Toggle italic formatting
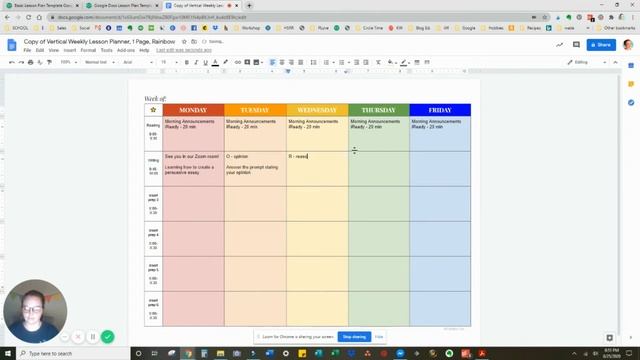The image size is (640, 360). coord(196,62)
